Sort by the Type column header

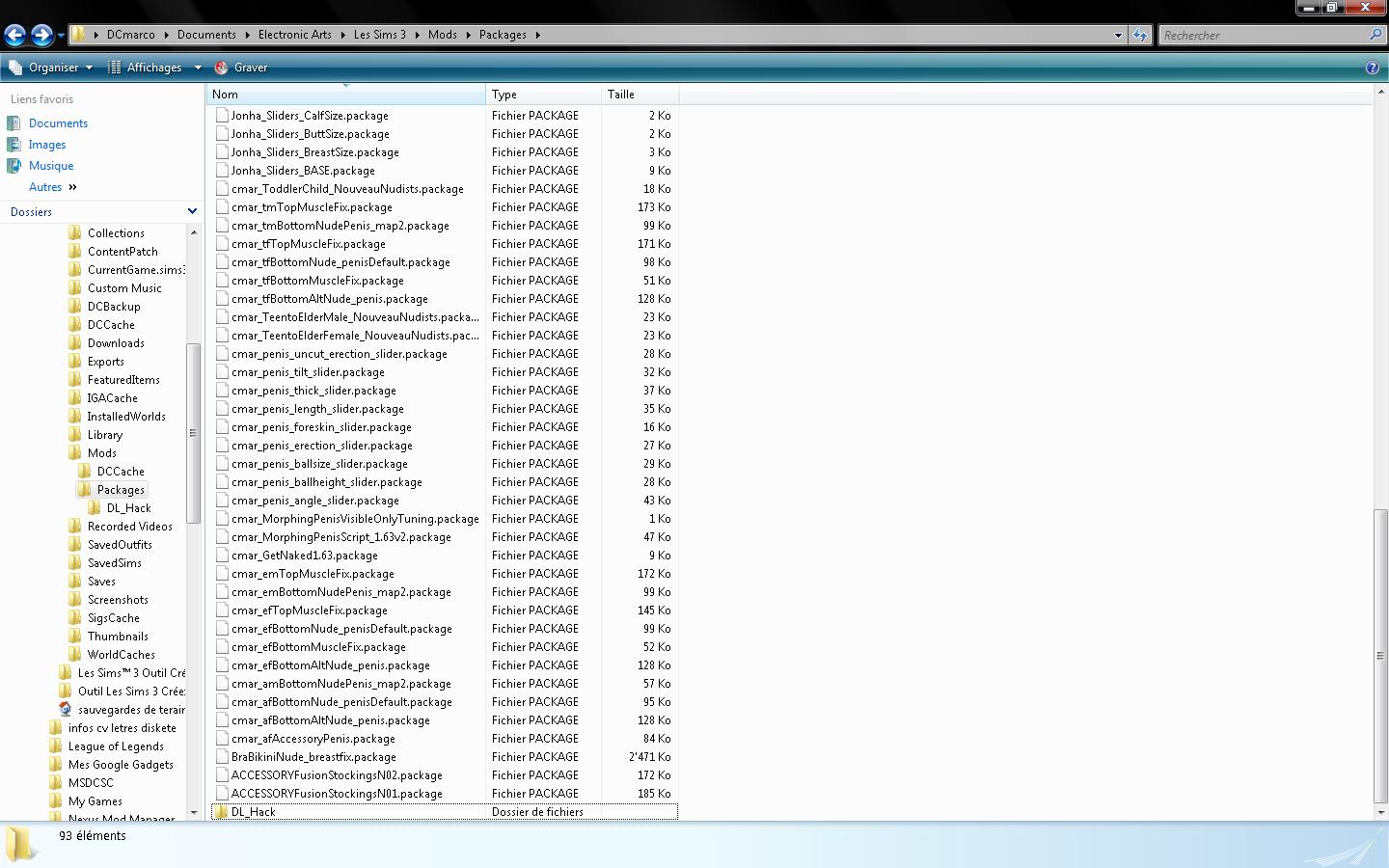point(544,95)
